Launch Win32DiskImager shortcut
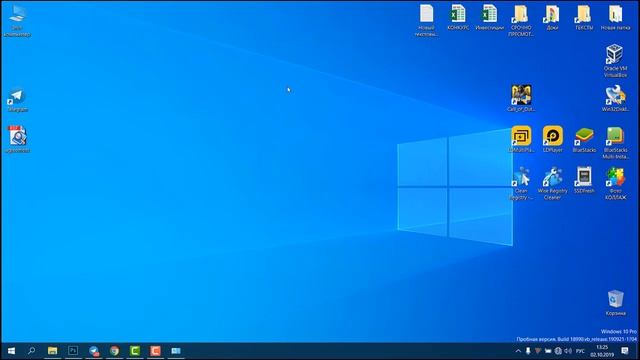This screenshot has width=640, height=360. tap(615, 98)
